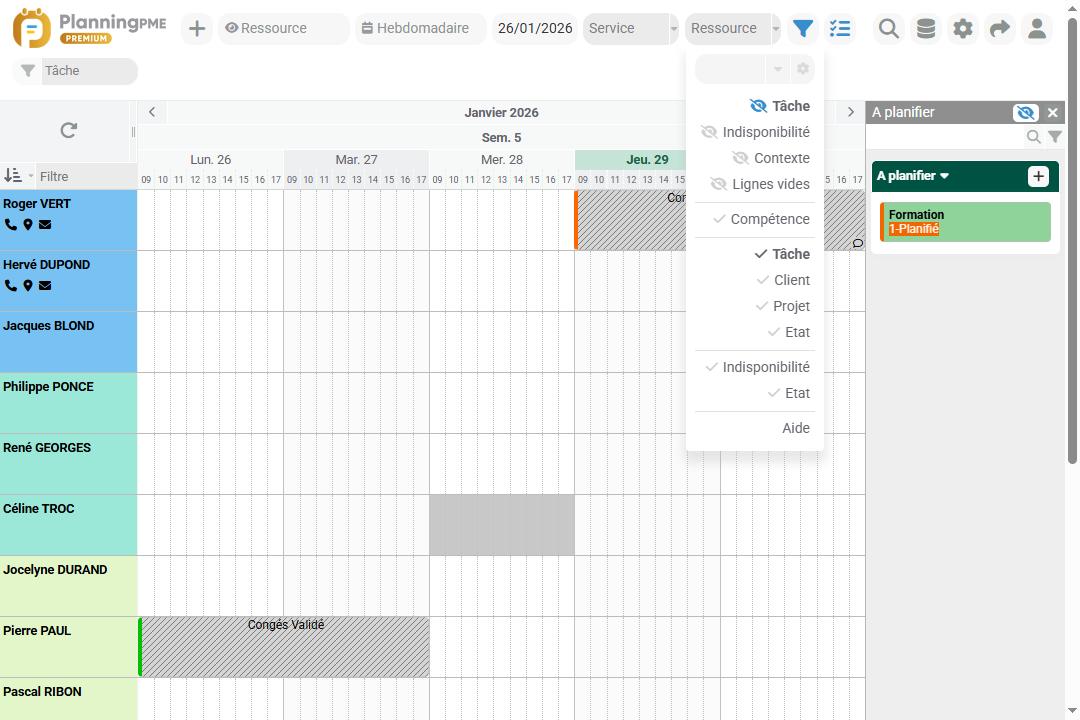Open the Roger VERT resource

coord(68,220)
